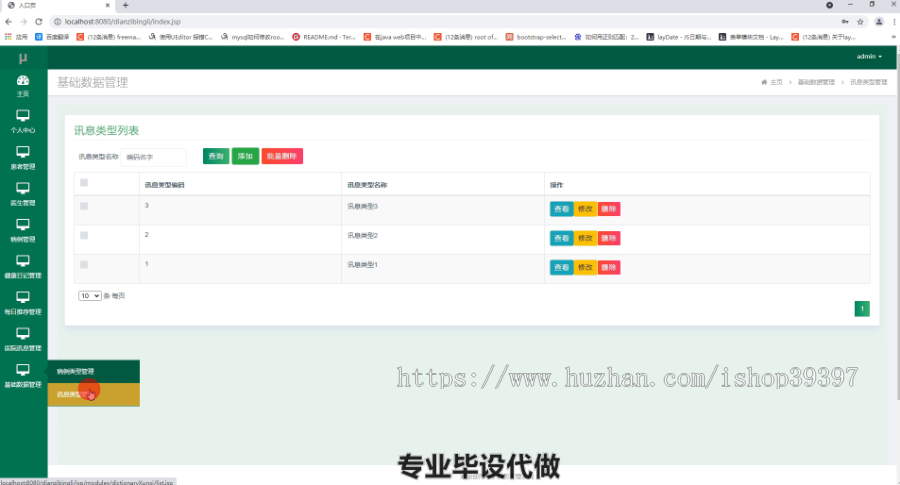Click 删除 for row 讯息类型3
This screenshot has width=900, height=485.
[608, 209]
